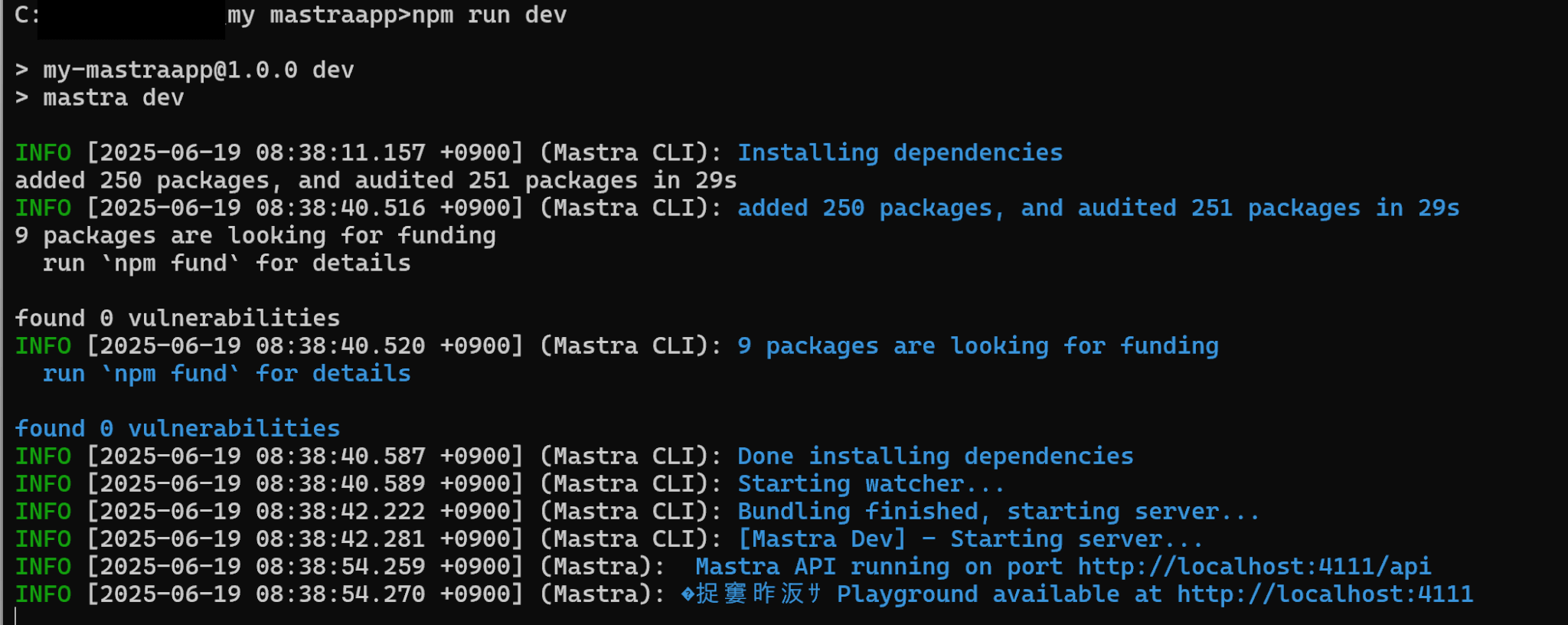Viewport: 1568px width, 625px height.
Task: Click the blue 'Installing dependencies' message
Action: [900, 153]
